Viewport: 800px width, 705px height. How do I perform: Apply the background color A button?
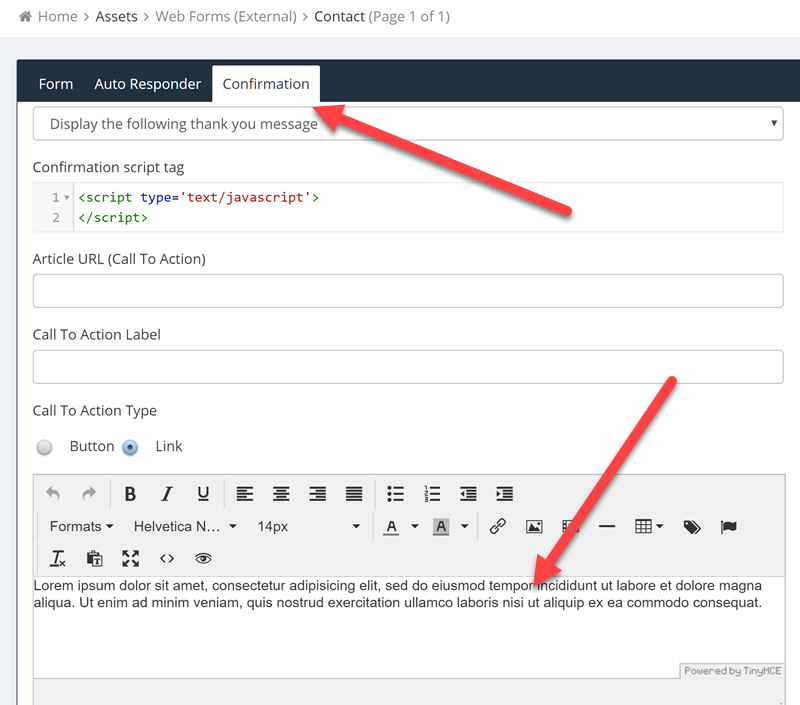(441, 526)
